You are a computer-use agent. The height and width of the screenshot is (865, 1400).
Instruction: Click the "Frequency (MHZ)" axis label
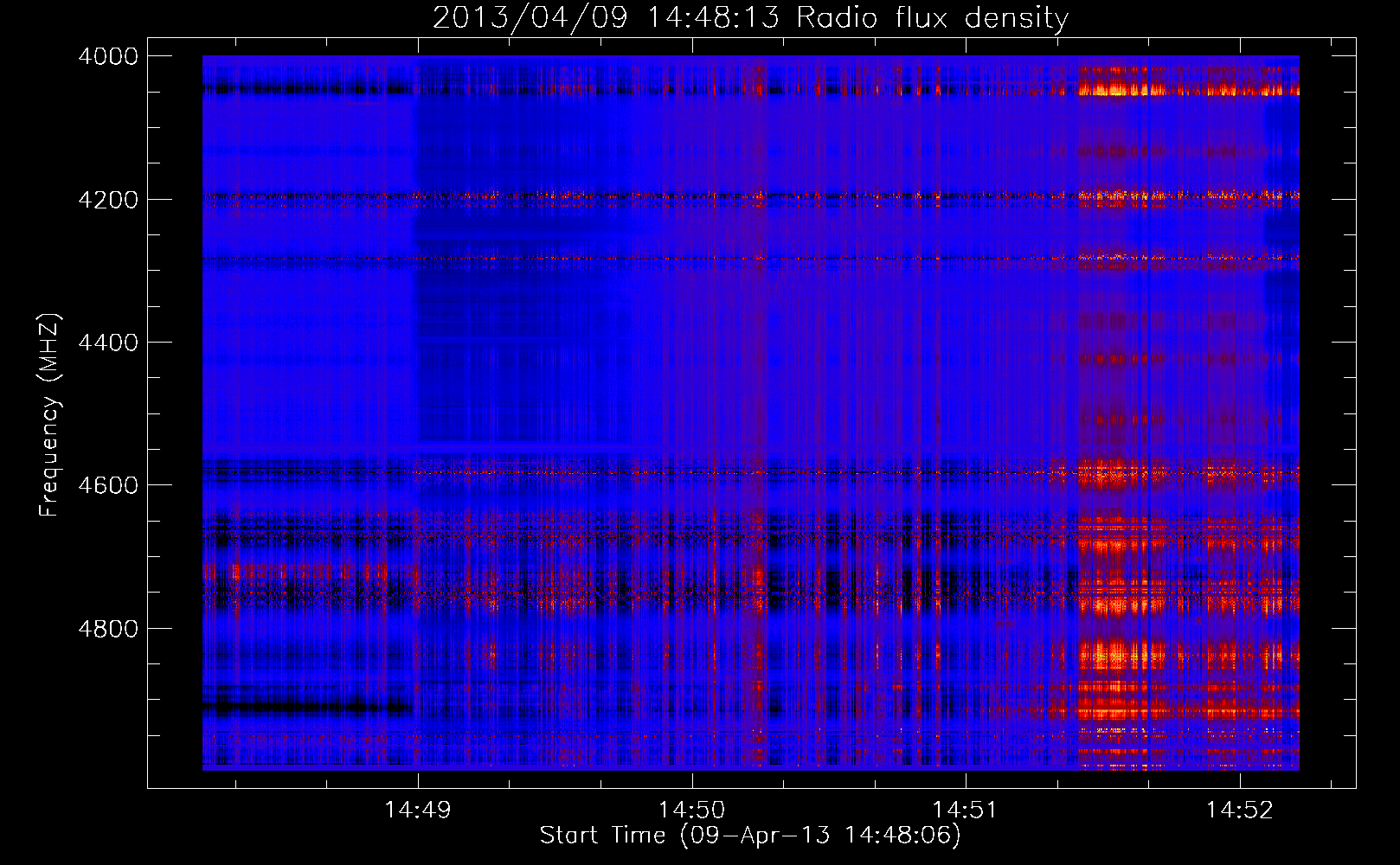(50, 415)
